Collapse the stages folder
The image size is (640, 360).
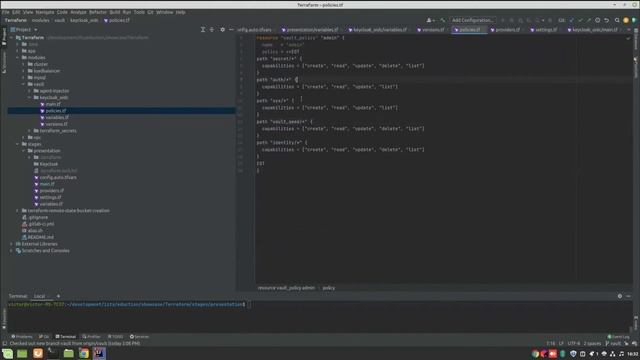coord(18,144)
